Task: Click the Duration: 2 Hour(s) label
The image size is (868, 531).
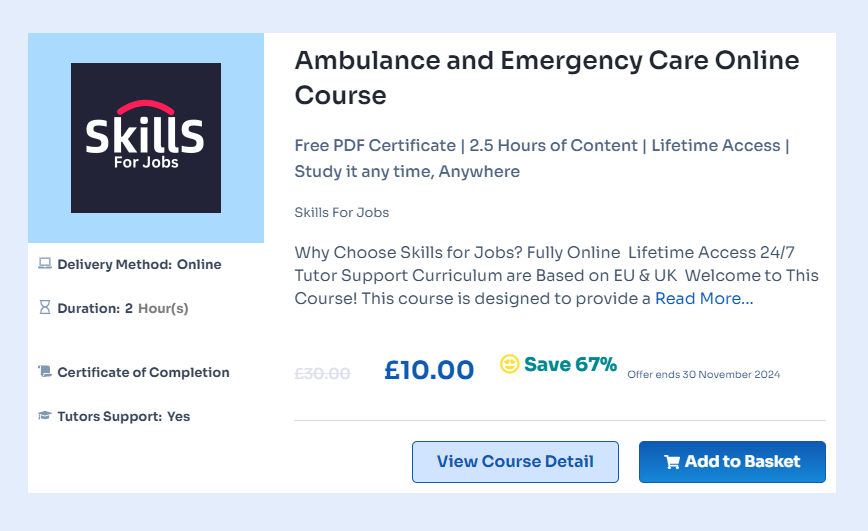Action: (122, 308)
